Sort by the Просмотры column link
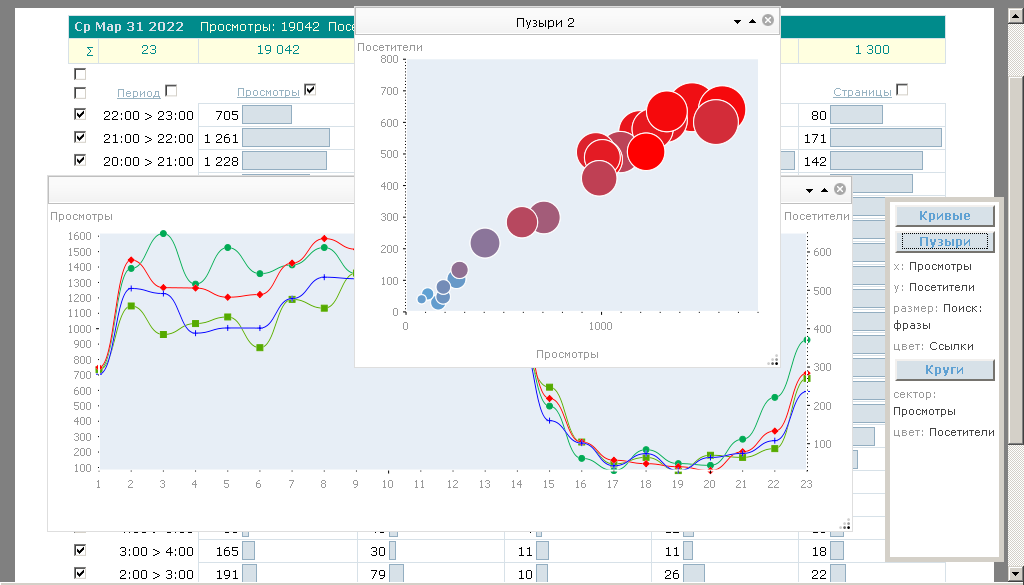The width and height of the screenshot is (1024, 585). point(268,92)
